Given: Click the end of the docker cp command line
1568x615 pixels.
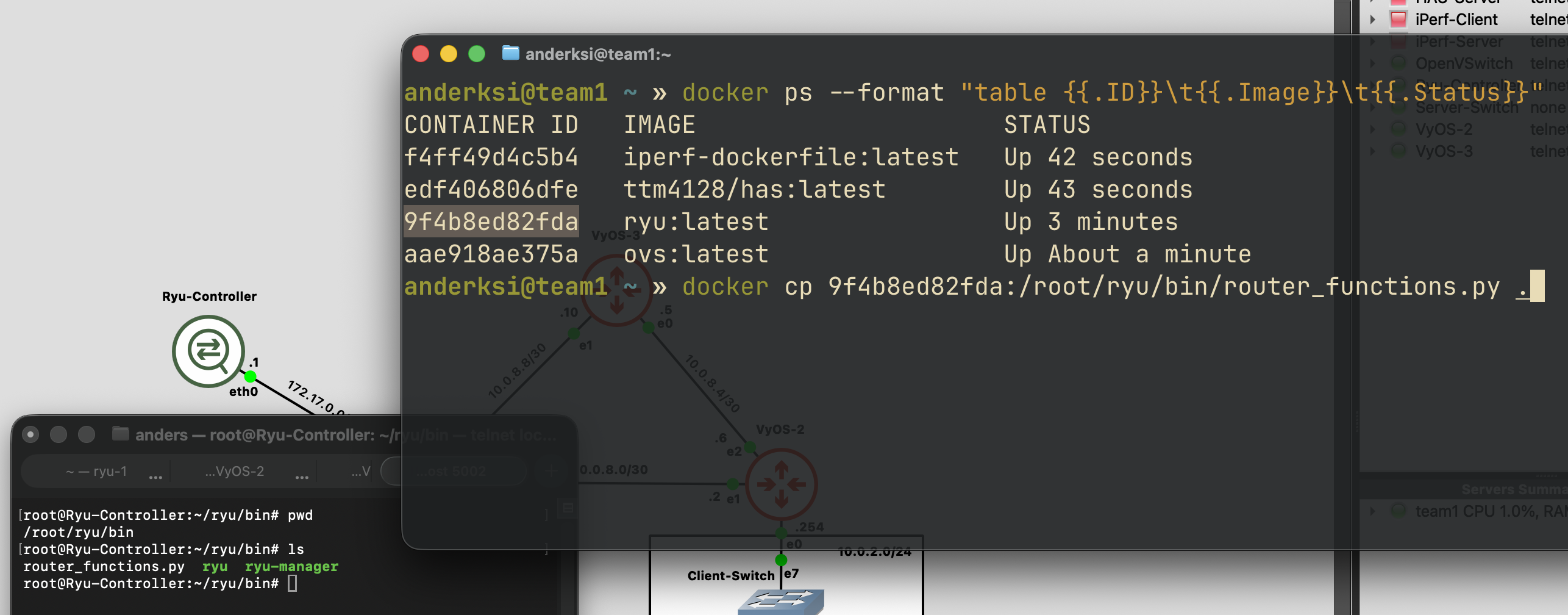Looking at the screenshot, I should [1537, 286].
